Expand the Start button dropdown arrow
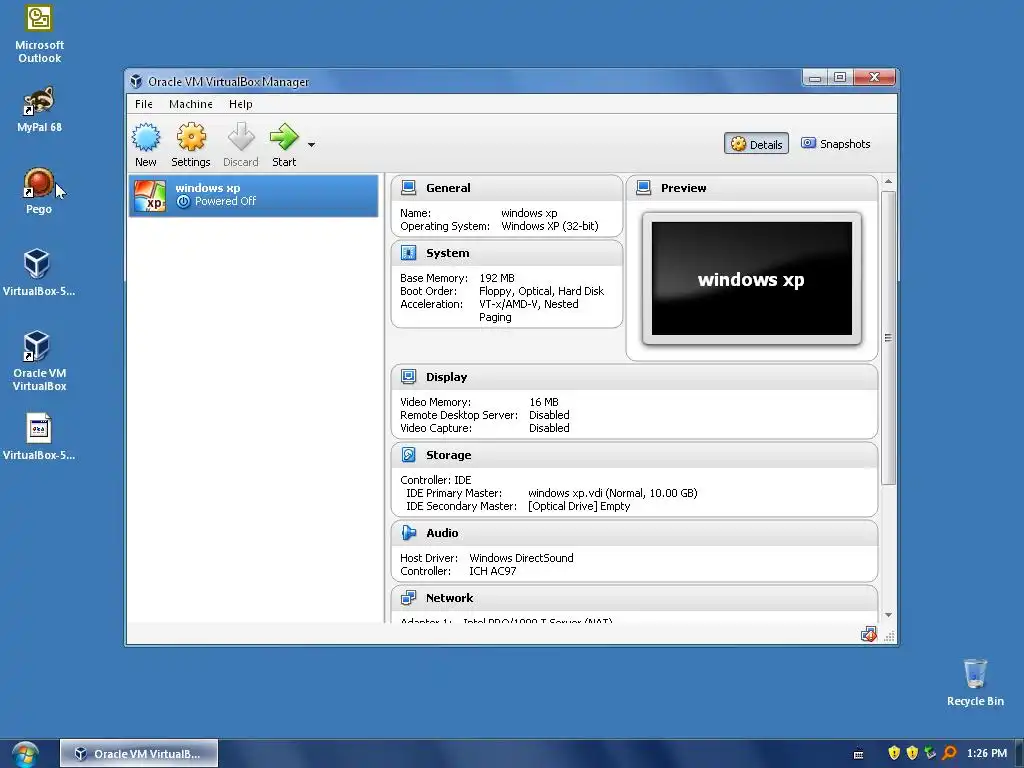Screen dimensions: 1024x768 coord(312,144)
